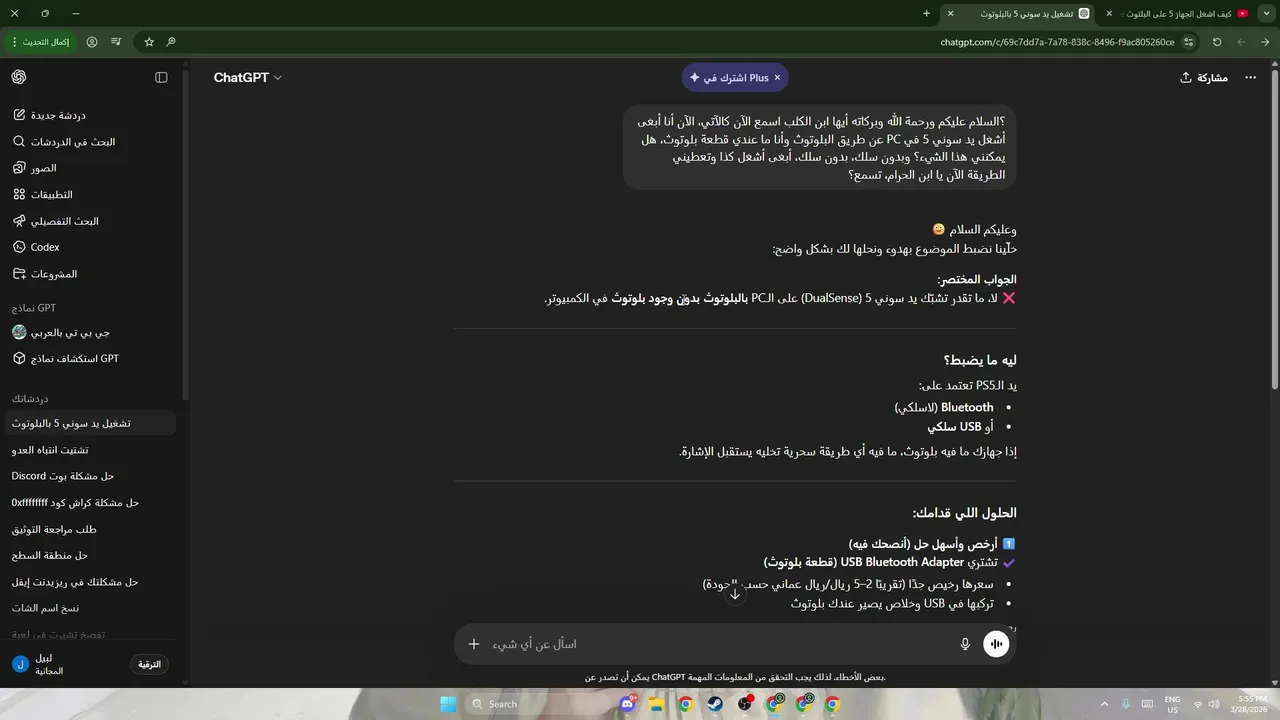
Task: Open ChatGPT model selector dropdown
Action: coord(247,77)
